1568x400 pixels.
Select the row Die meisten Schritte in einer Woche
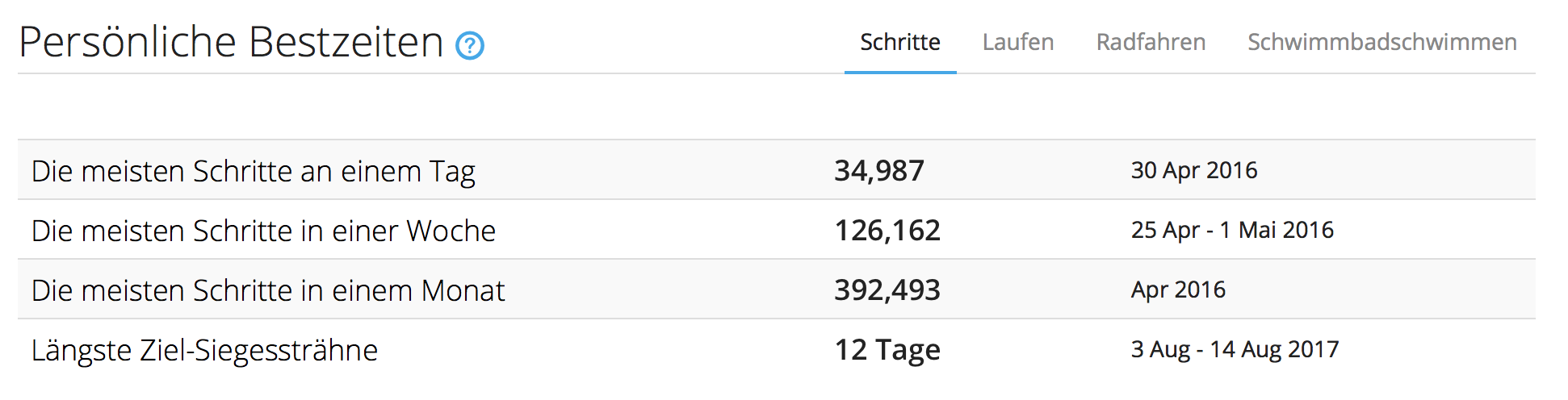(x=777, y=229)
